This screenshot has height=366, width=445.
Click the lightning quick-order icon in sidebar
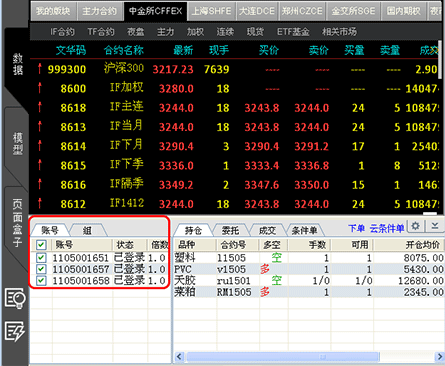15,331
